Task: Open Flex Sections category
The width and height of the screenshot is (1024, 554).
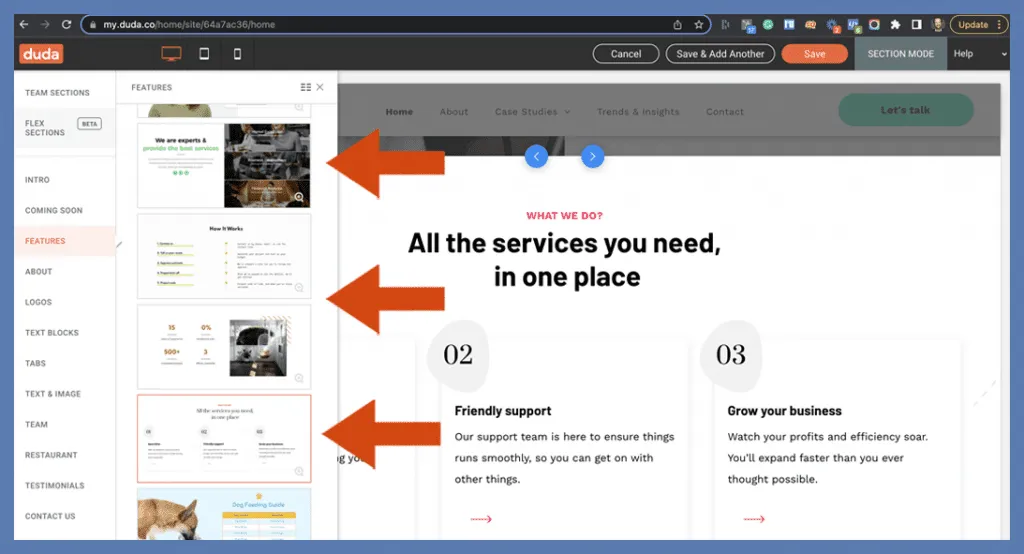Action: coord(63,127)
